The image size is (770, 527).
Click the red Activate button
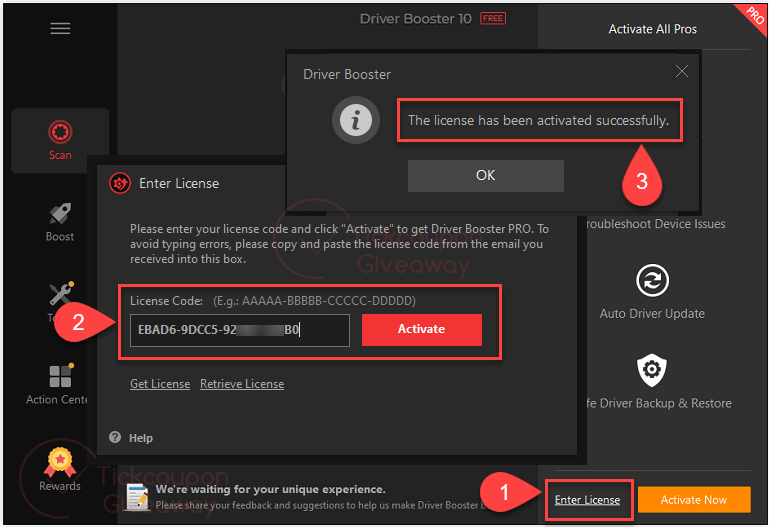421,329
